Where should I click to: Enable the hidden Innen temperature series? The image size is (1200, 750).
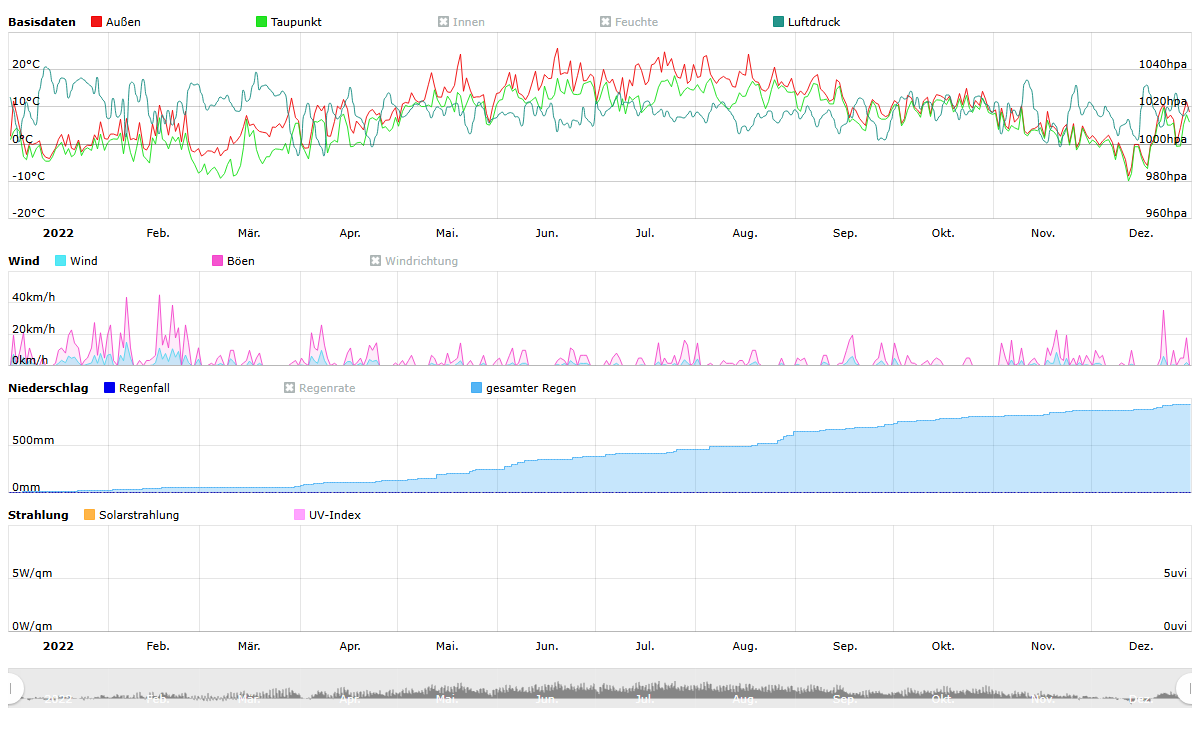[x=444, y=22]
